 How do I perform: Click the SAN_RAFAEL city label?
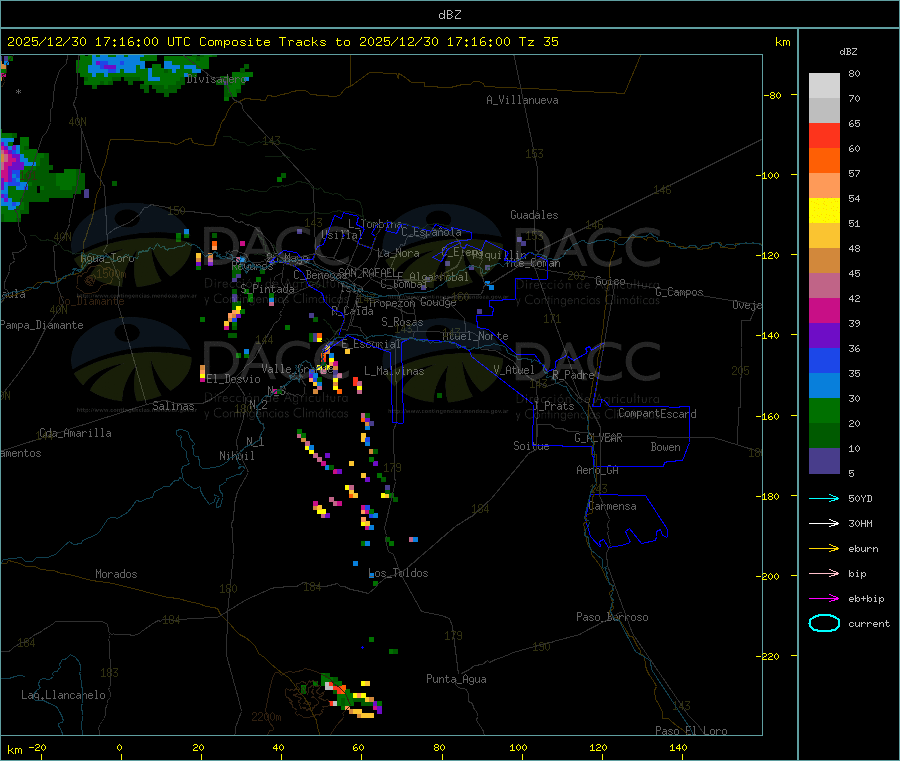(367, 272)
